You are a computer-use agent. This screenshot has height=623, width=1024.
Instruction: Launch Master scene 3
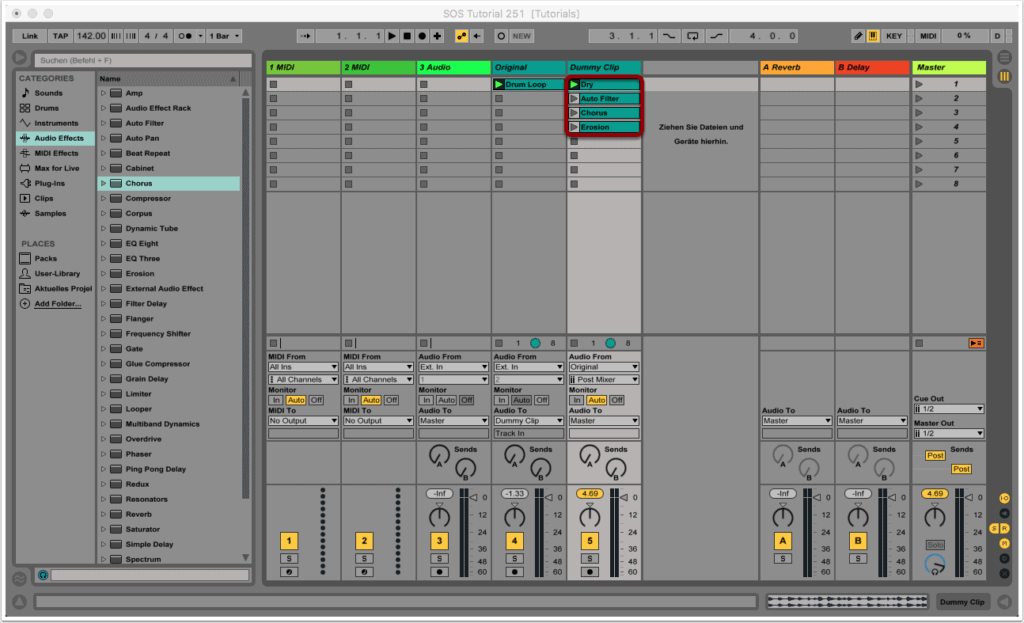pyautogui.click(x=919, y=113)
